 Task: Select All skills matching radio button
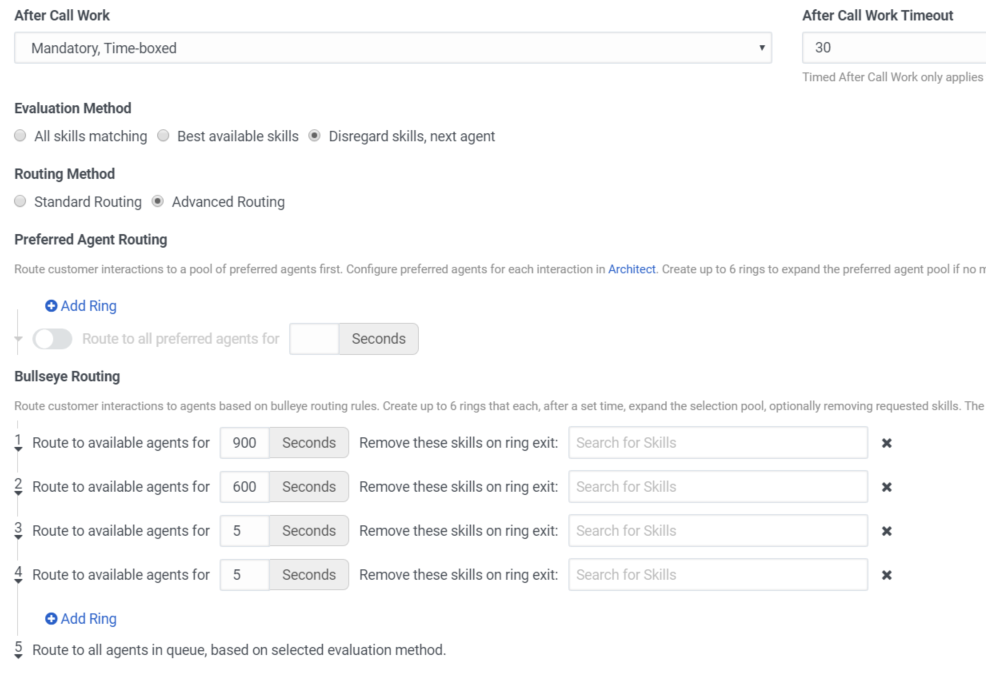click(x=20, y=136)
